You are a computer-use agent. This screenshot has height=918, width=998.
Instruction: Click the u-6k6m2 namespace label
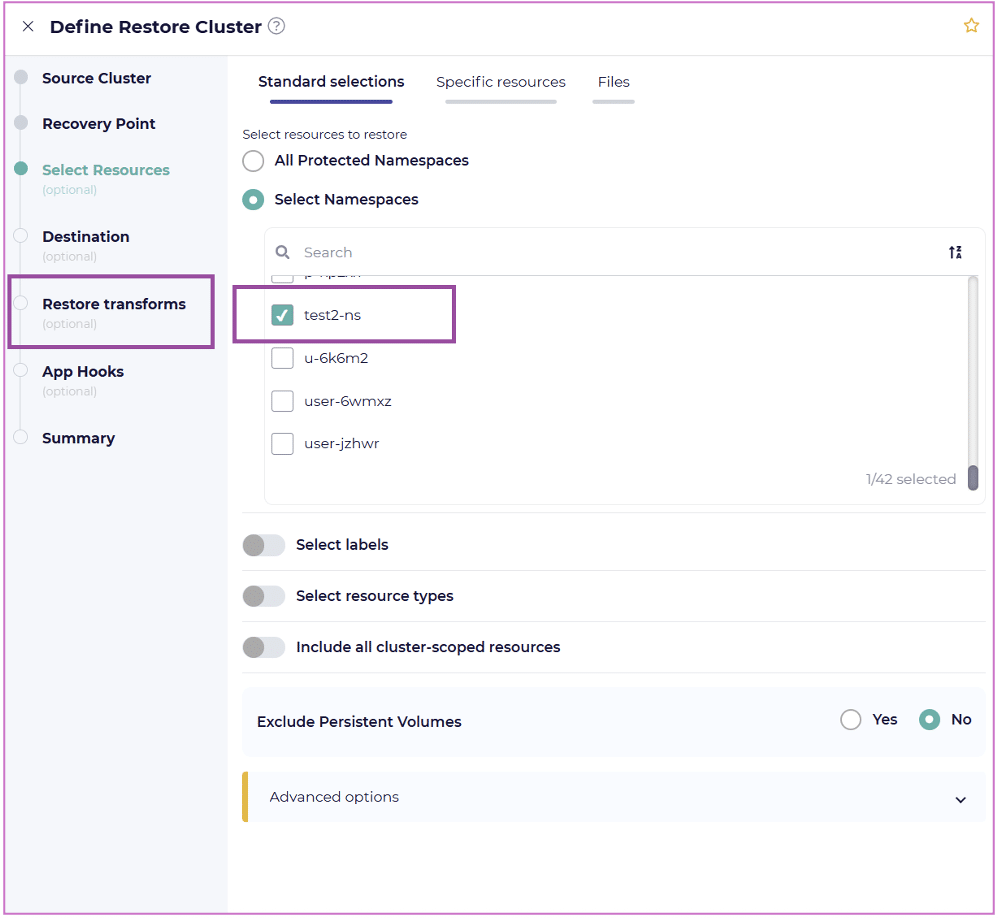tap(336, 358)
